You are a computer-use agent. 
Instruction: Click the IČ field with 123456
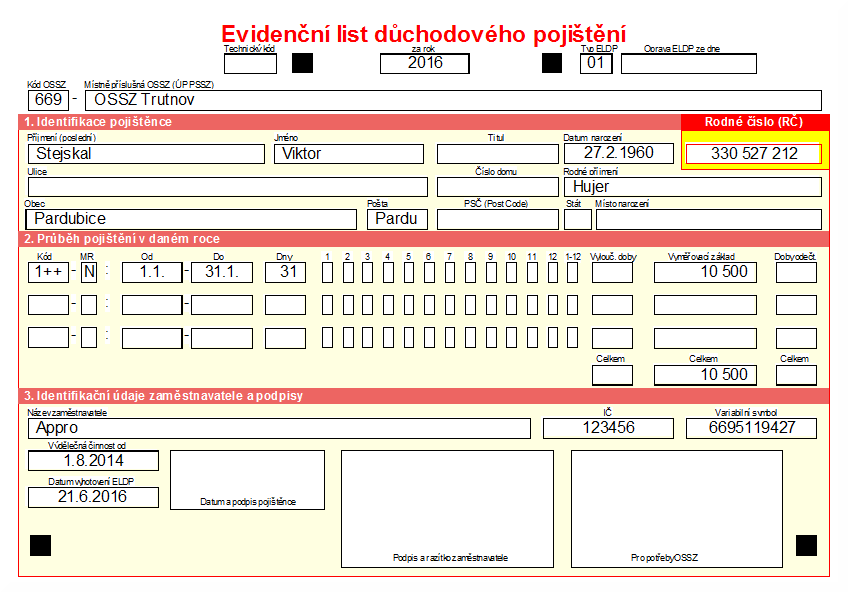pos(608,428)
